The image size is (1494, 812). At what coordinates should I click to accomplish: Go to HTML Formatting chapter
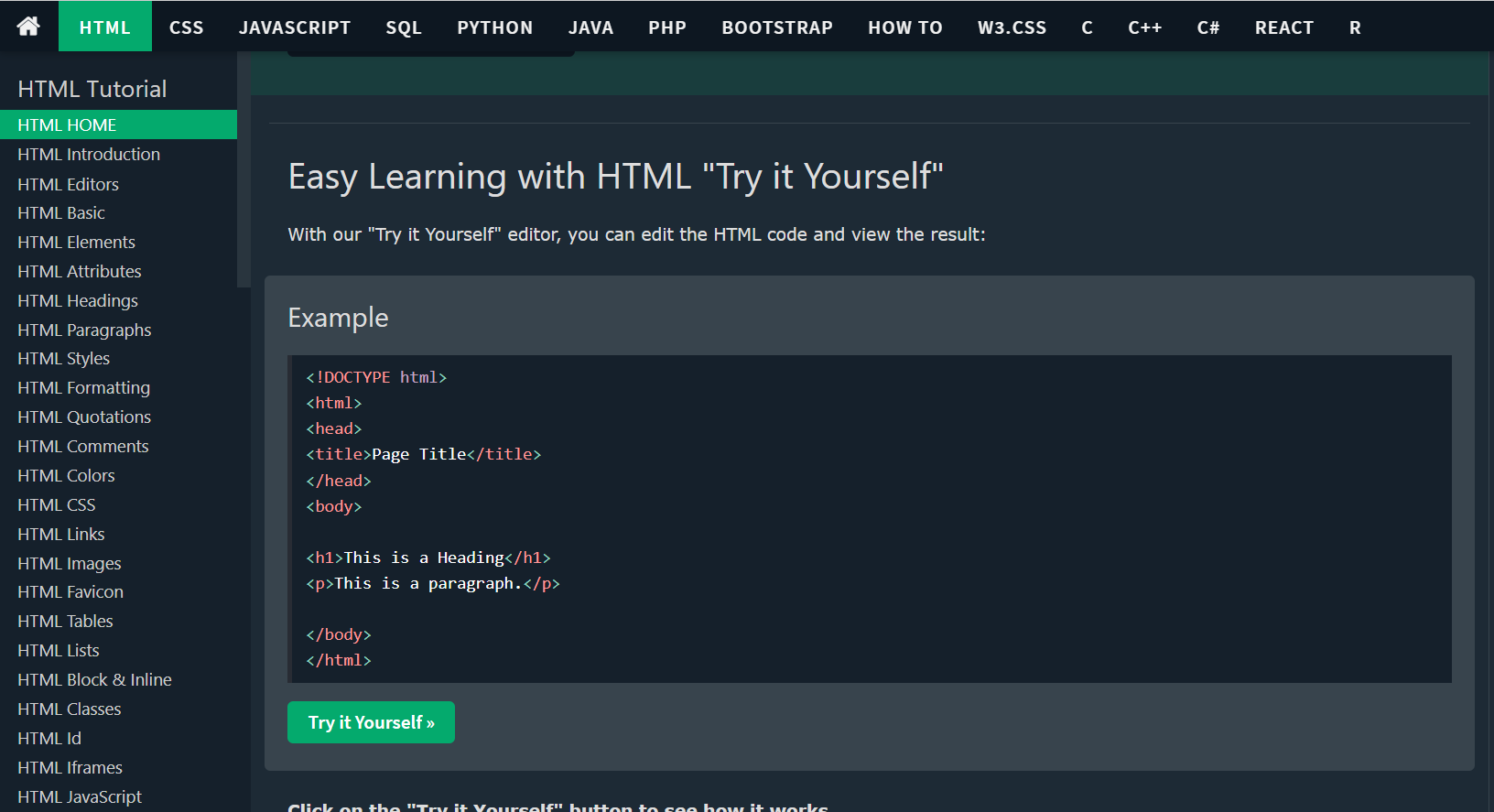118,387
